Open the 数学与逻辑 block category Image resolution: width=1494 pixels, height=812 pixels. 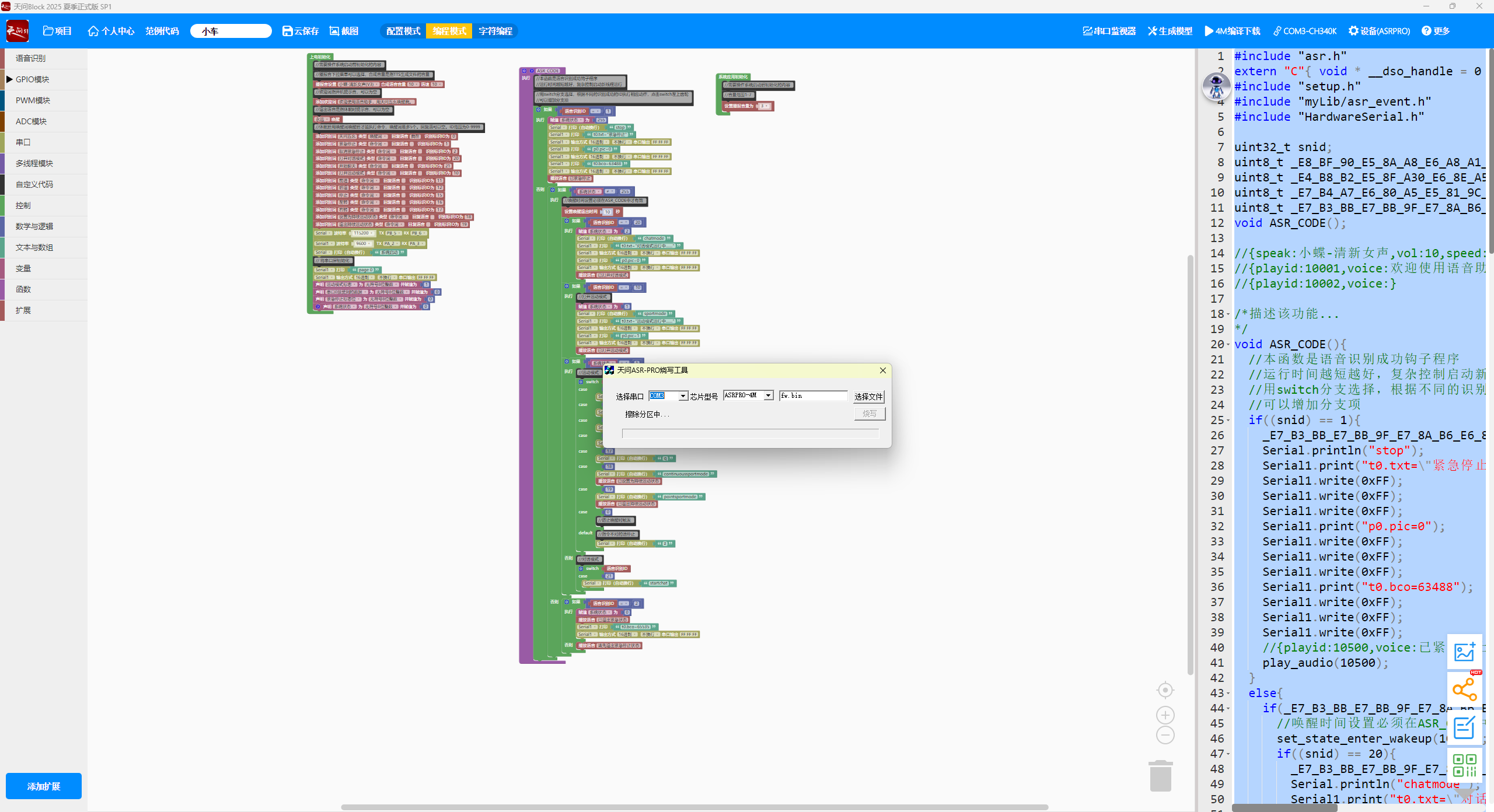coord(34,226)
